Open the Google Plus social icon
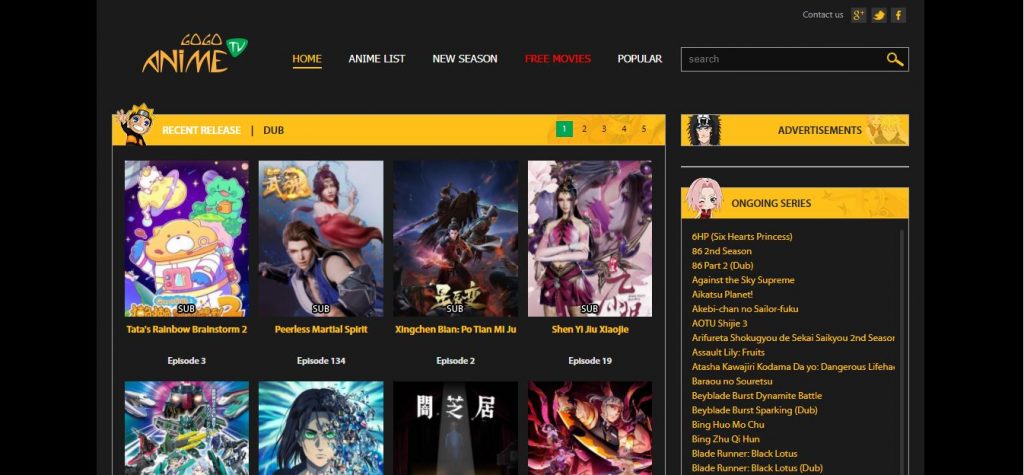Image resolution: width=1024 pixels, height=475 pixels. pos(859,15)
